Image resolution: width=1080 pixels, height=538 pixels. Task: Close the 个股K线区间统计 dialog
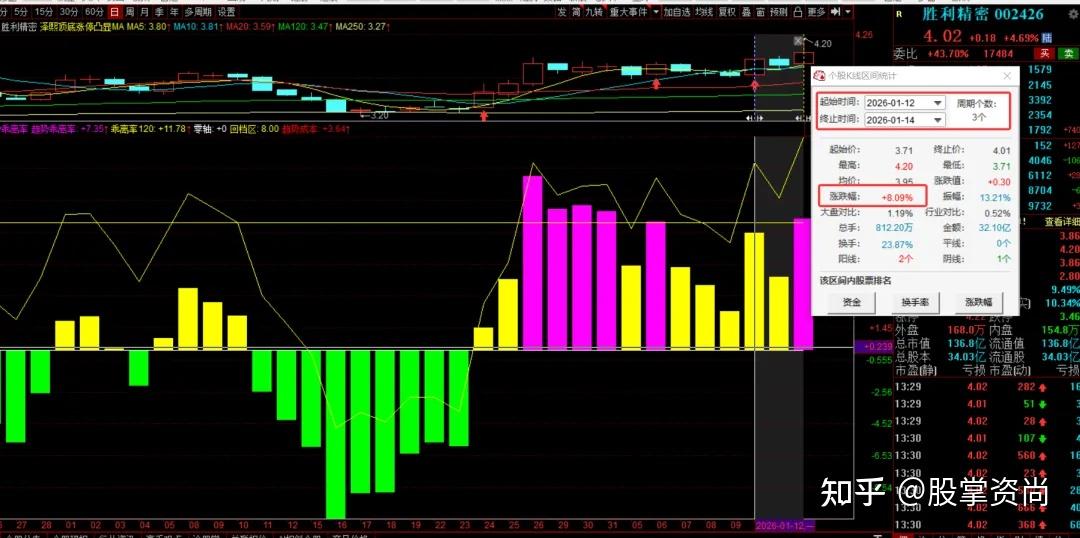click(1007, 75)
